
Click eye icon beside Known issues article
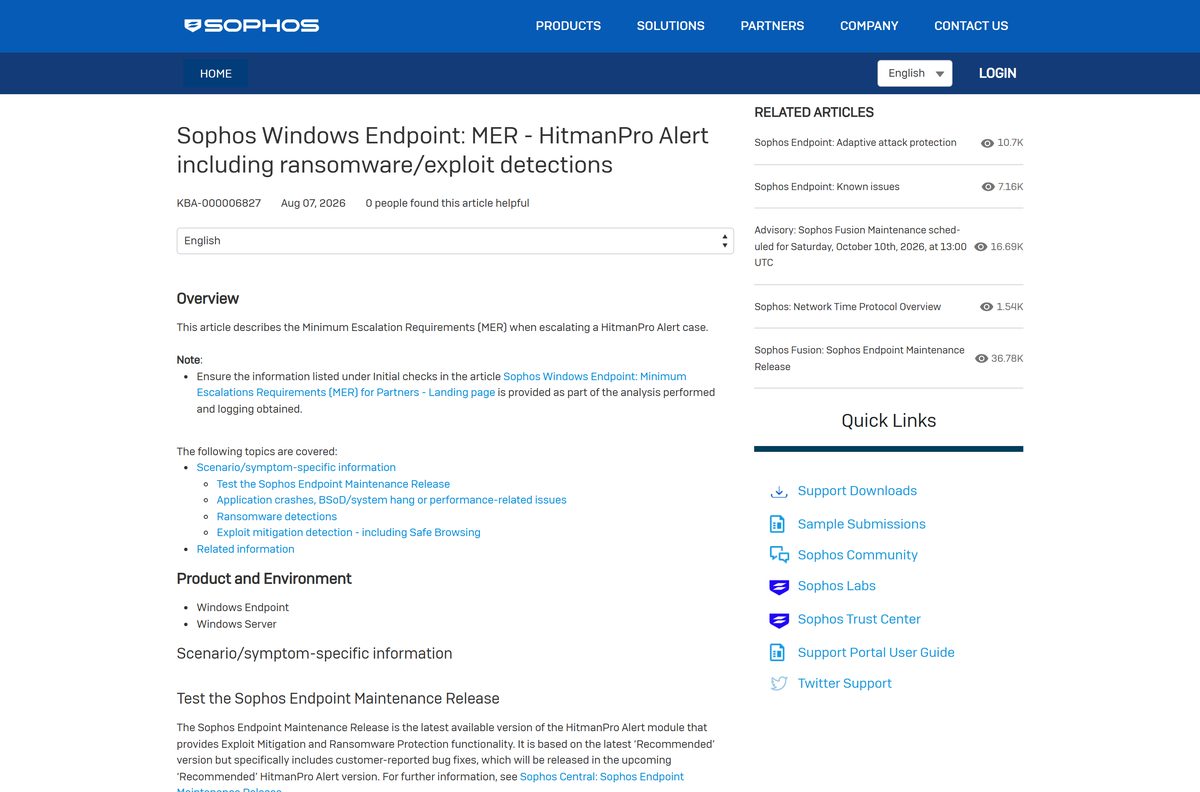click(988, 187)
